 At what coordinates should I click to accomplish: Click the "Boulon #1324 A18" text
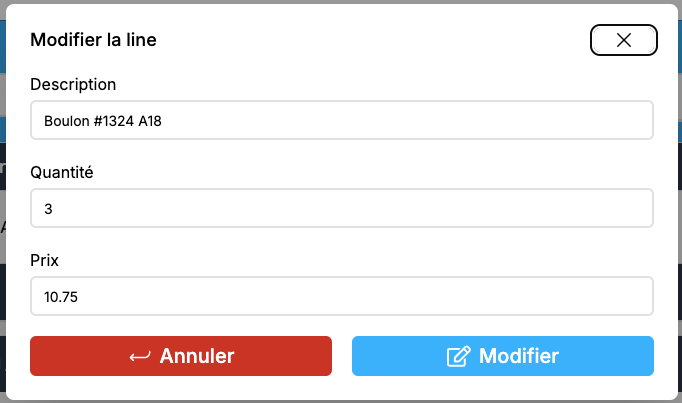(x=103, y=121)
